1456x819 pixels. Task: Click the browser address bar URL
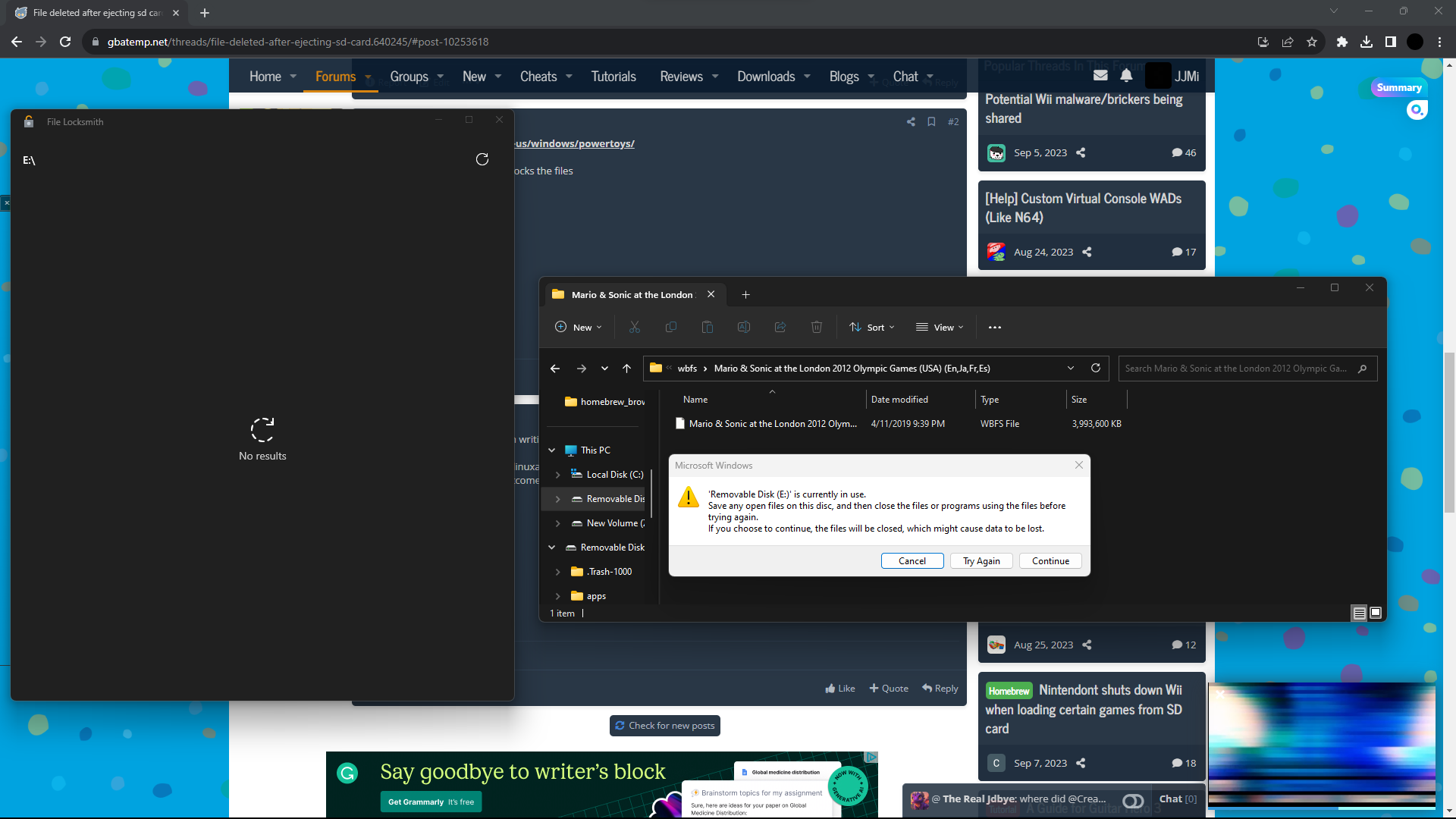(298, 42)
